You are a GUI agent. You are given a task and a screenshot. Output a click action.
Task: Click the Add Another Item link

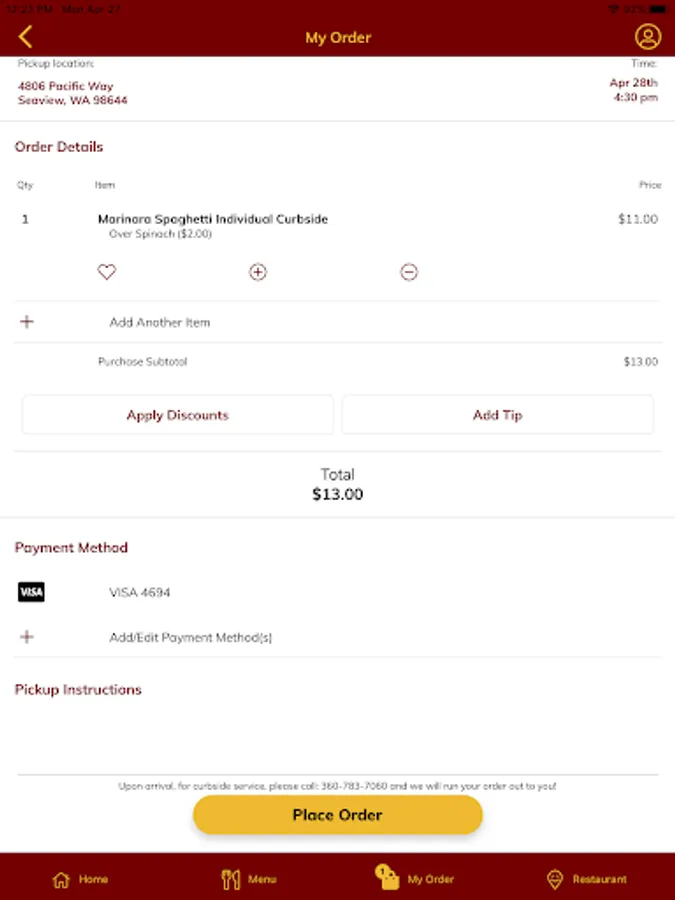160,322
